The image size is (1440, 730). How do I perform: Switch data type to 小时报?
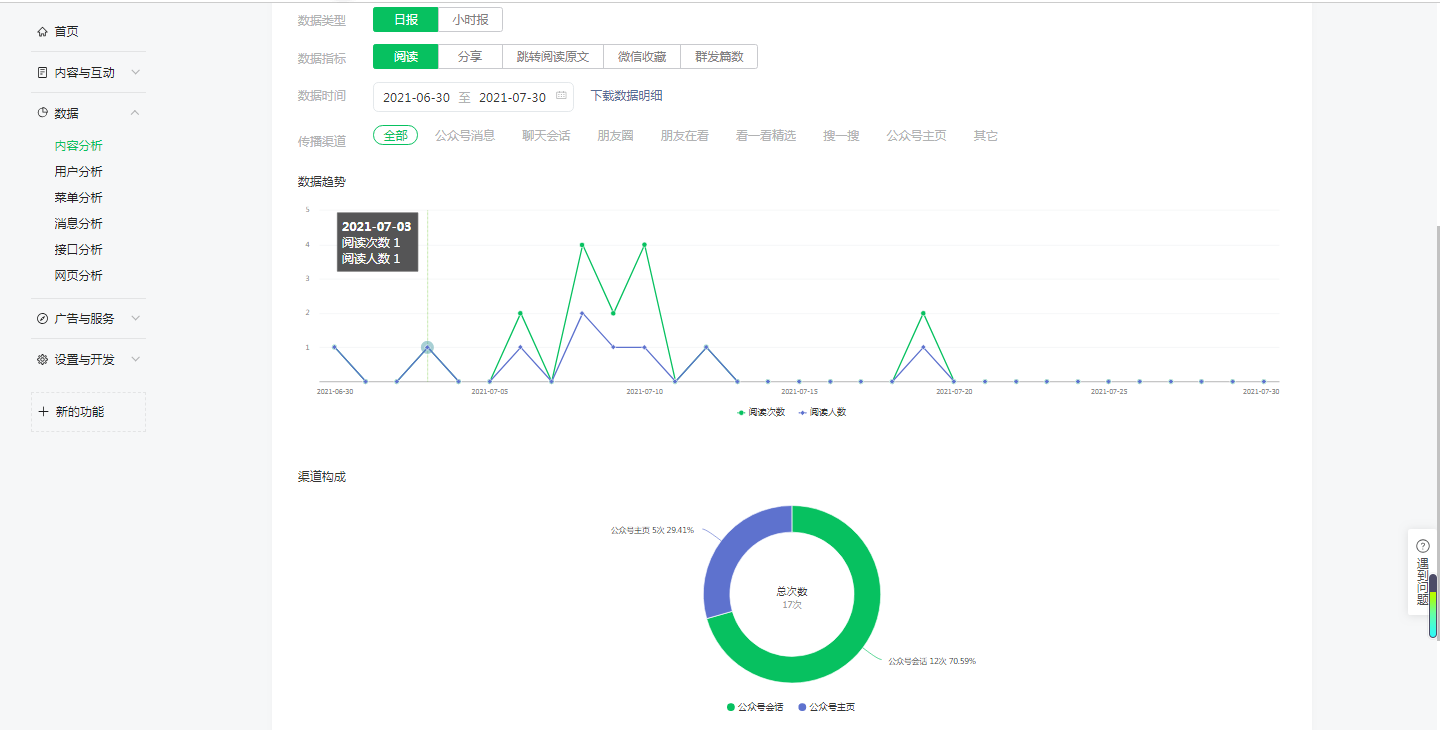pyautogui.click(x=470, y=20)
